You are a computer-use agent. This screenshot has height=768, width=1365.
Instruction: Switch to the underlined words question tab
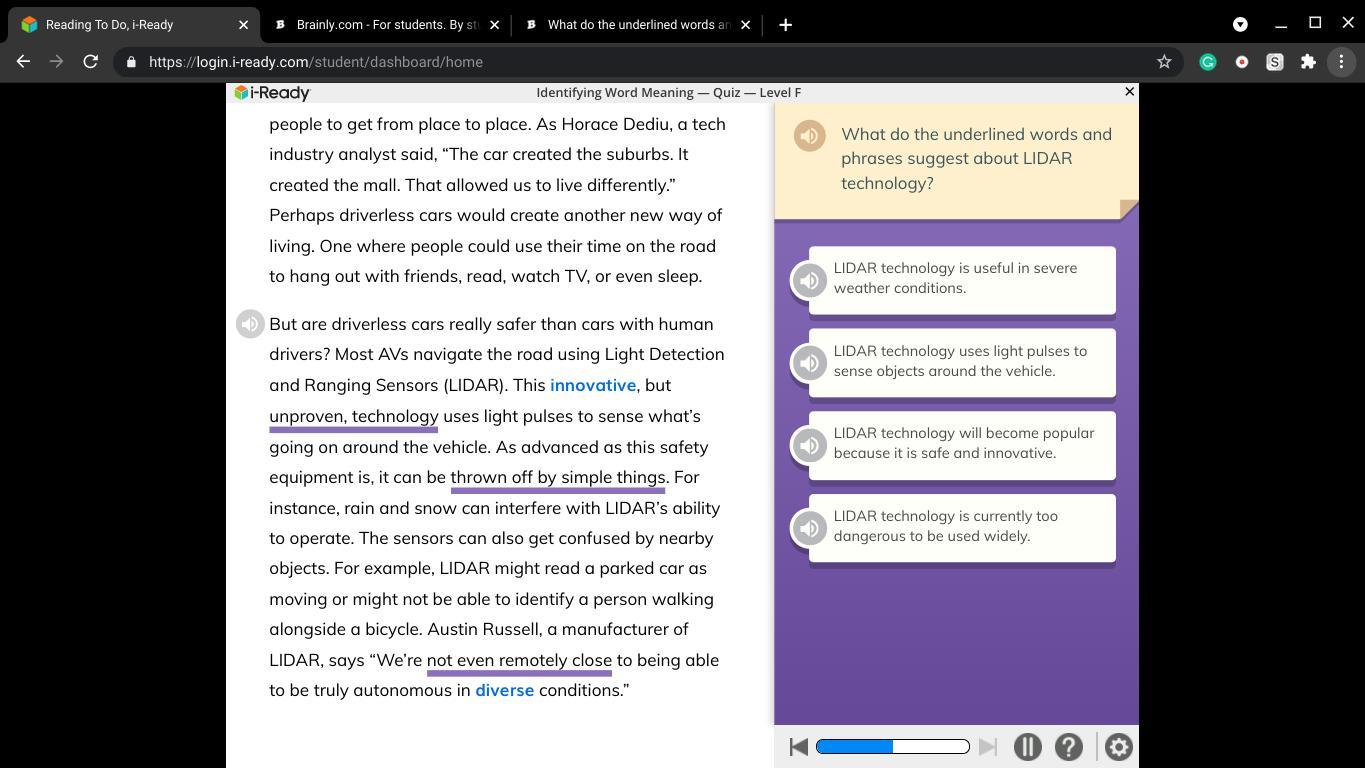click(636, 25)
